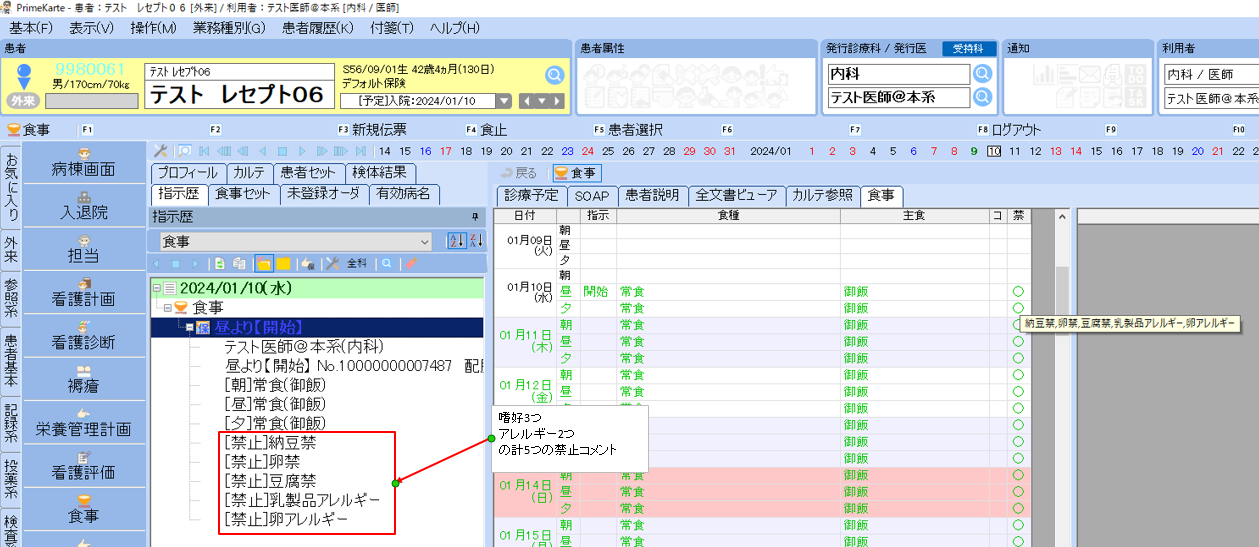Jump to last record with the skip-to-end arrow
The height and width of the screenshot is (547, 1259).
coord(360,151)
